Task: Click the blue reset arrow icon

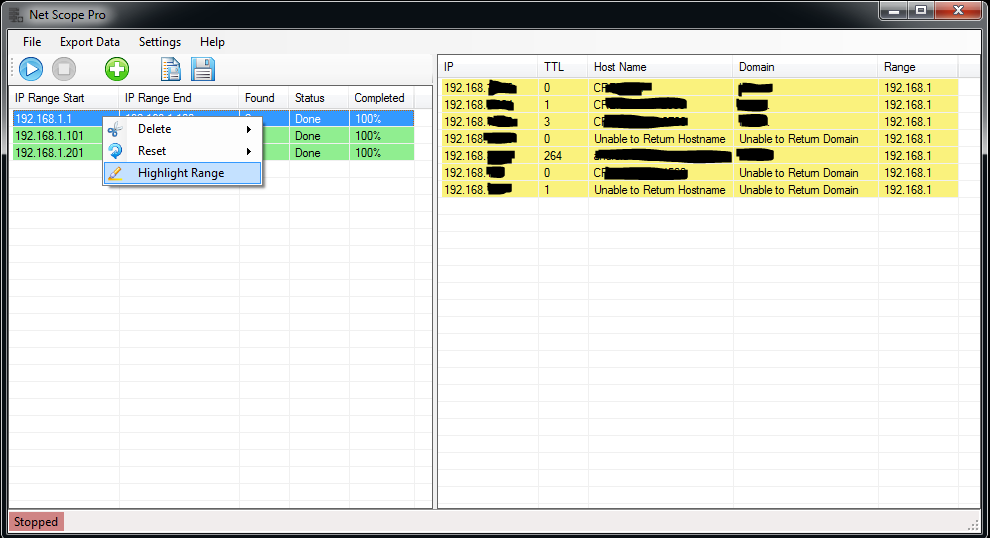Action: point(115,151)
